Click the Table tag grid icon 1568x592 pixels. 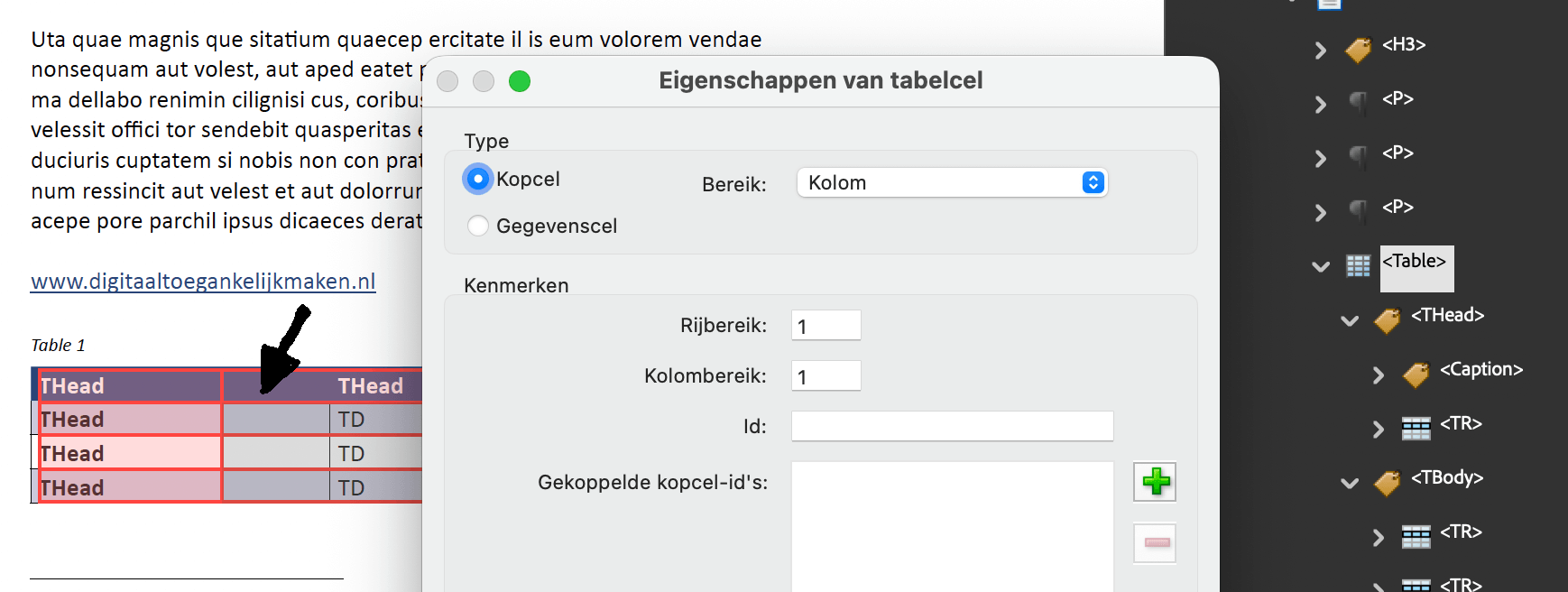[x=1358, y=265]
